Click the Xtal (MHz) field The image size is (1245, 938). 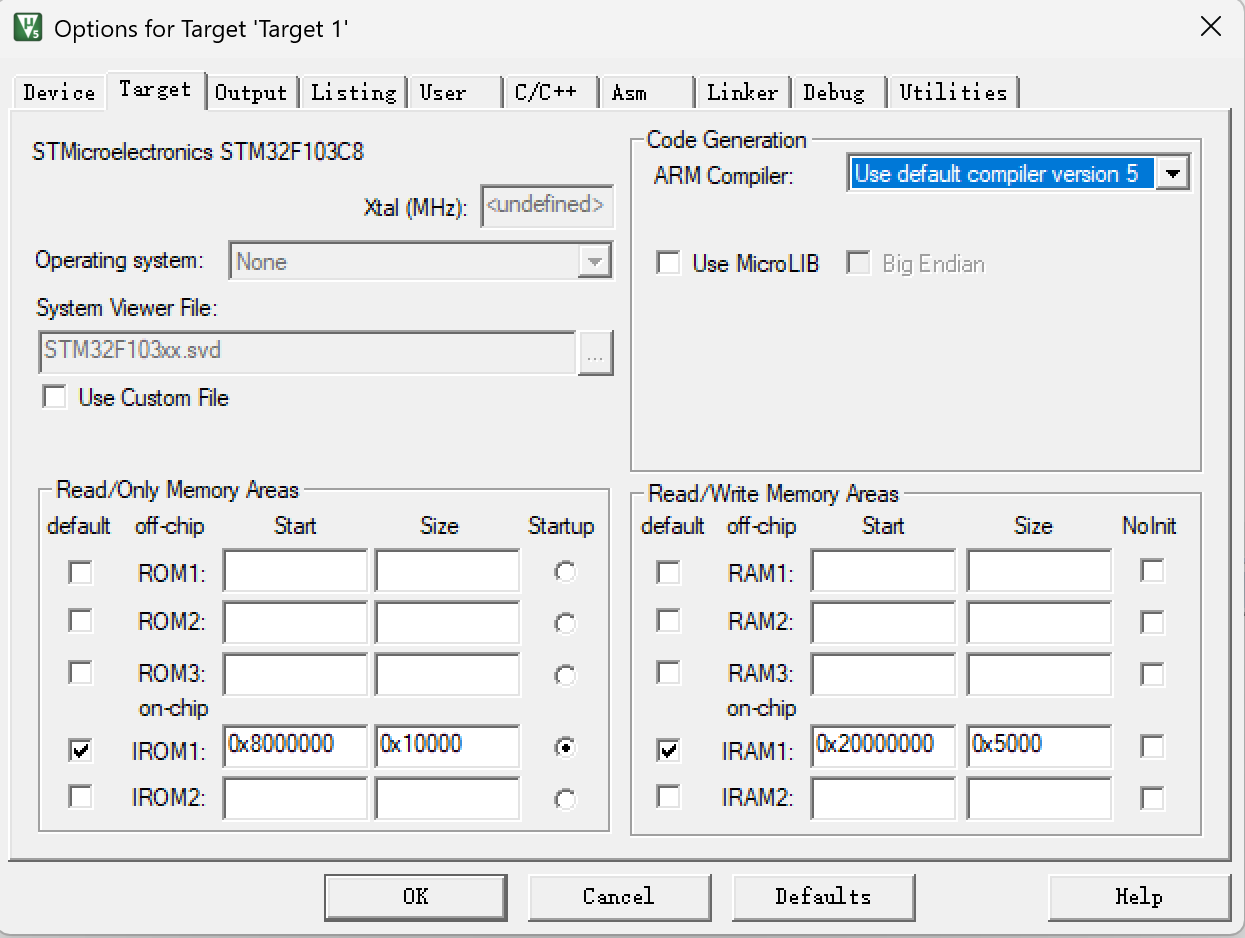click(x=546, y=206)
